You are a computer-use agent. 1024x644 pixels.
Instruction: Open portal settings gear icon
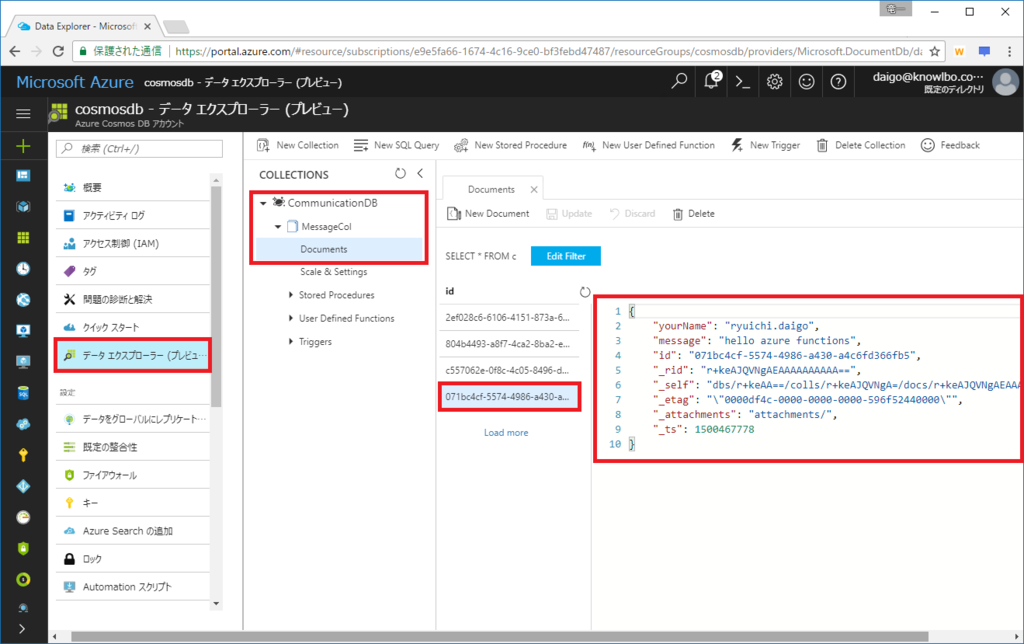775,82
